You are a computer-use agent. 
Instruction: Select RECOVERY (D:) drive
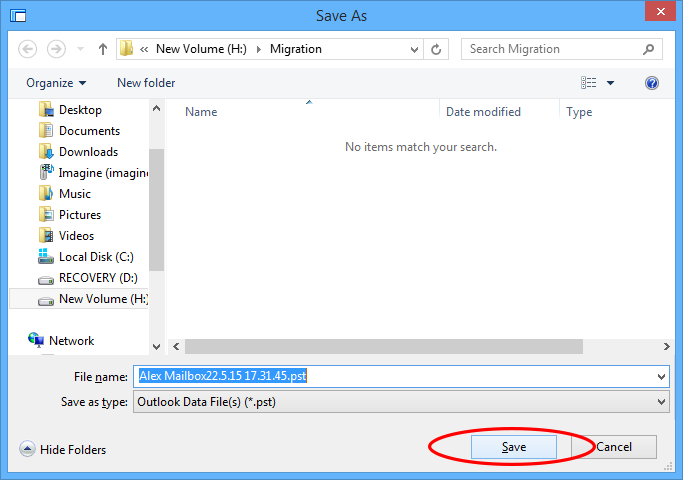(x=98, y=278)
